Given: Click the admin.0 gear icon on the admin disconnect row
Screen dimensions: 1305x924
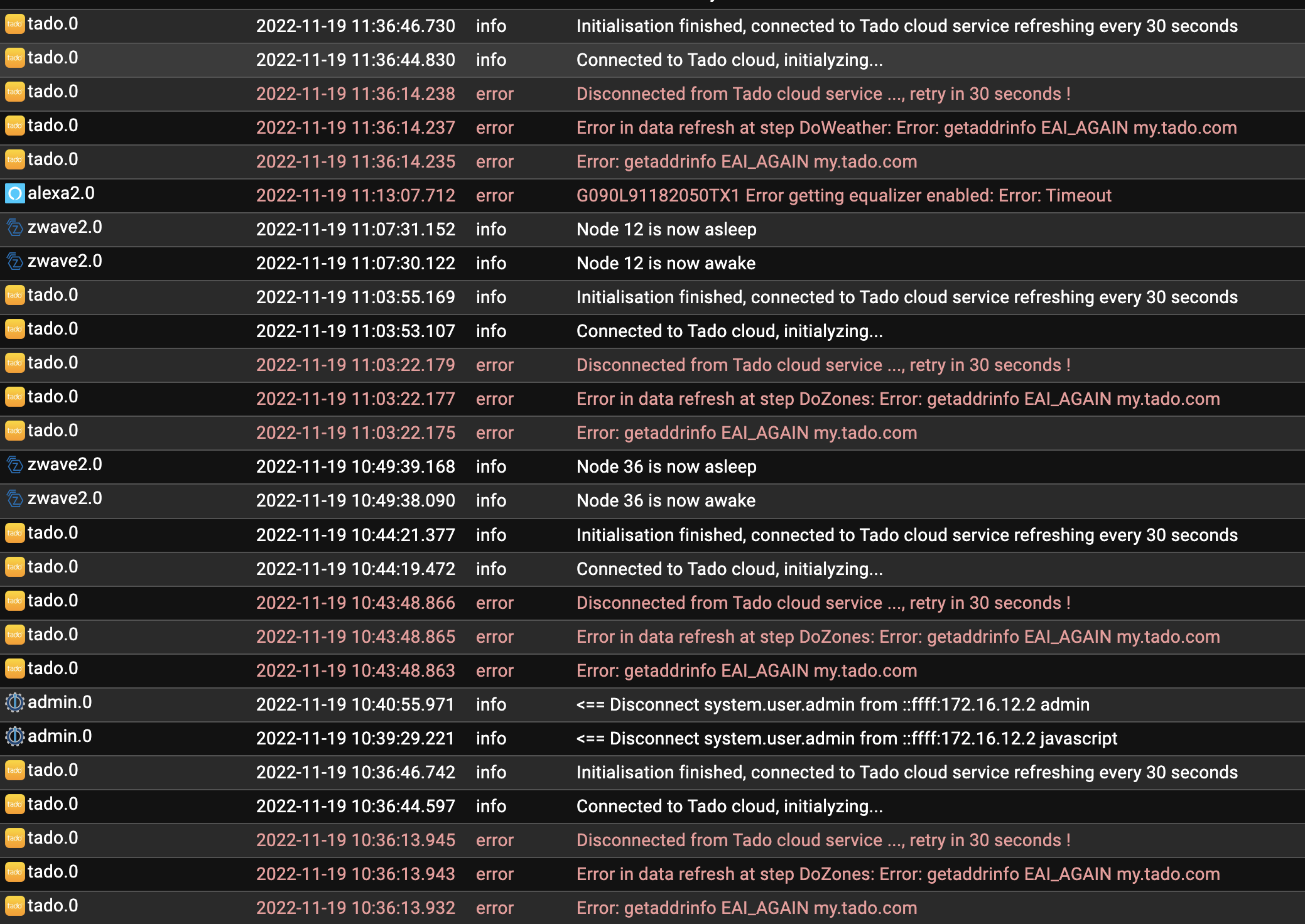Looking at the screenshot, I should tap(14, 702).
